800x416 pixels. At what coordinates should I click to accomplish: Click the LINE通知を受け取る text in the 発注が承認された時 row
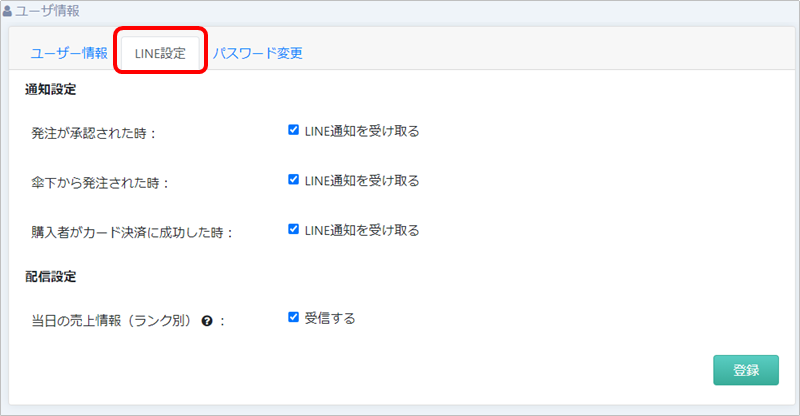pyautogui.click(x=361, y=131)
